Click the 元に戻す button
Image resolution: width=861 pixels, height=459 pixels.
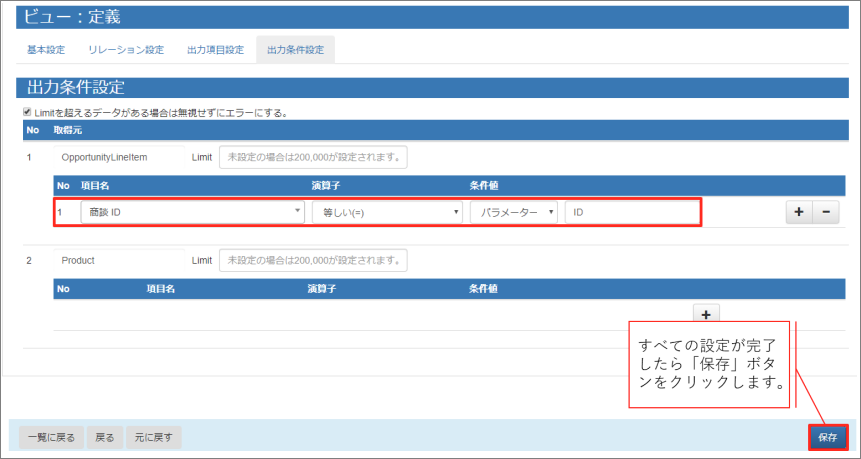pyautogui.click(x=154, y=437)
